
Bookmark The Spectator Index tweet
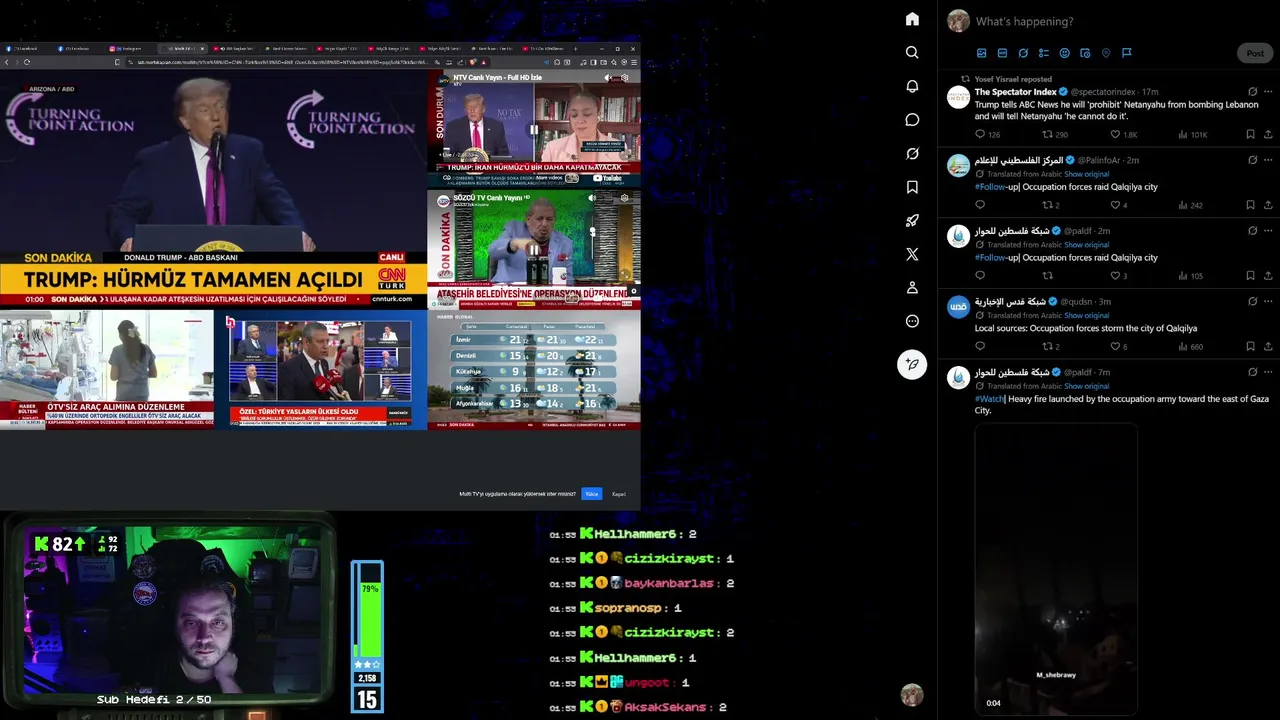coord(1250,134)
